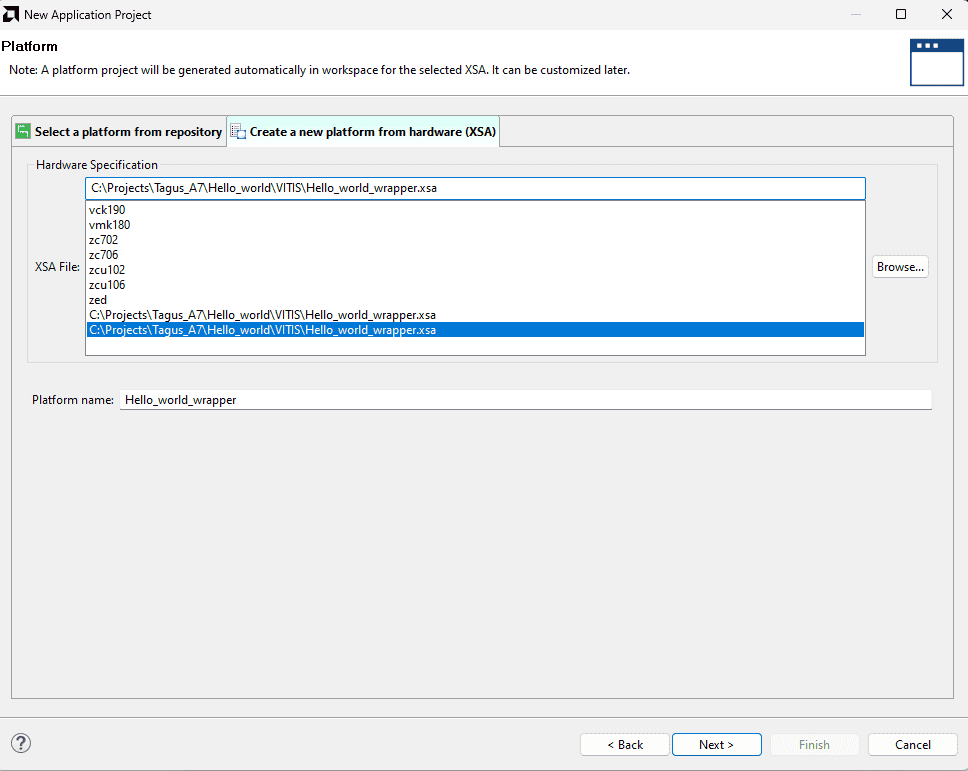Select the zed board entry
Screen dimensions: 968x771
pos(98,300)
